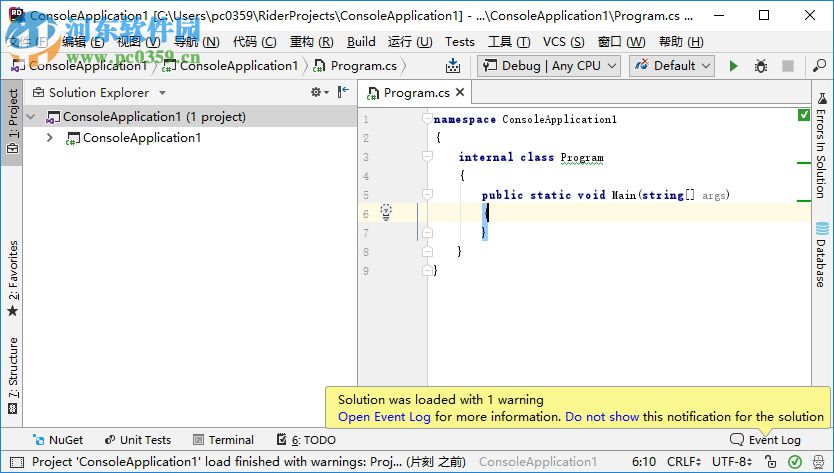Click the 6:10 caret position indicator
The image size is (834, 473).
644,462
